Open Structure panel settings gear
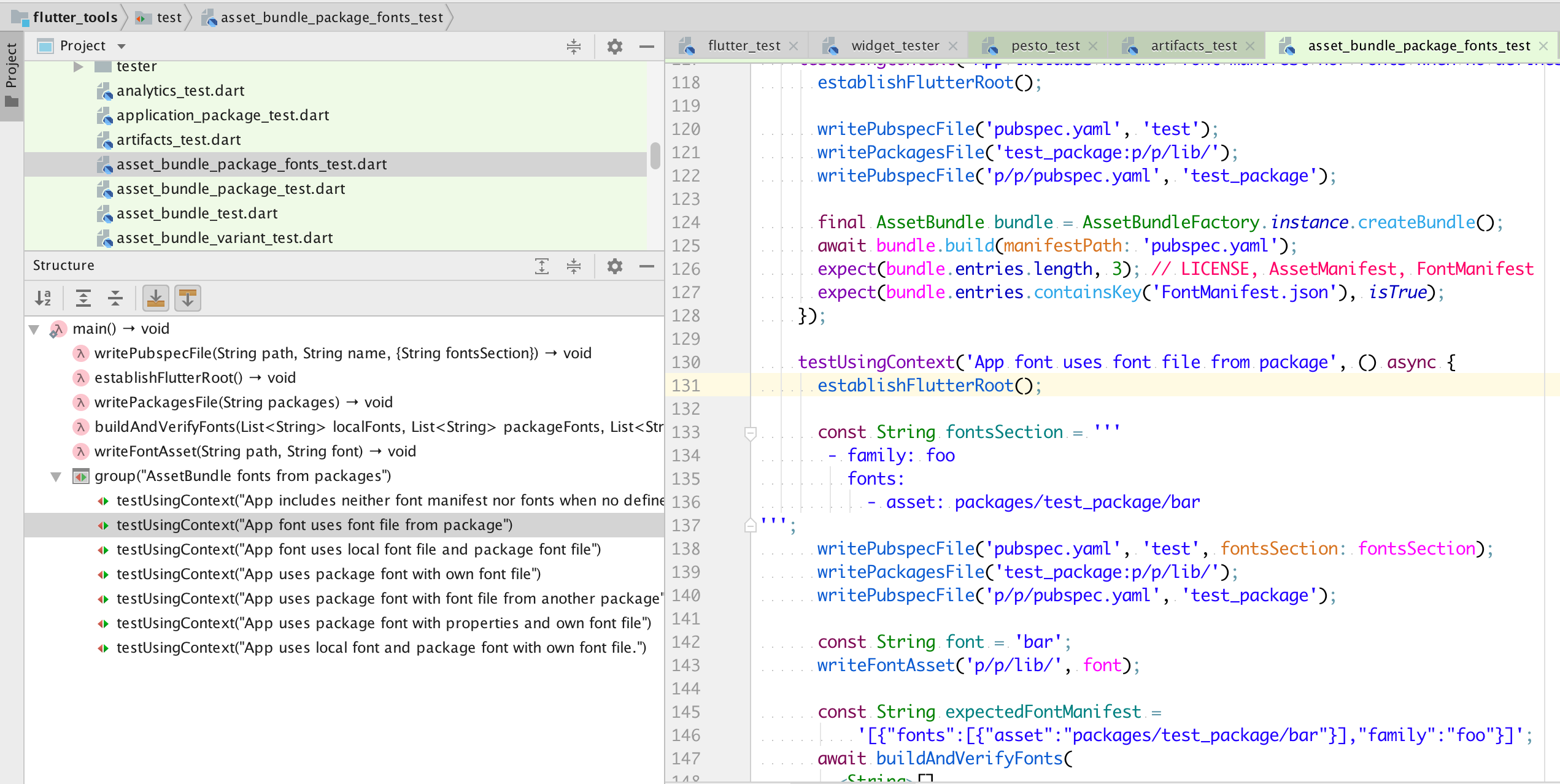 tap(615, 266)
